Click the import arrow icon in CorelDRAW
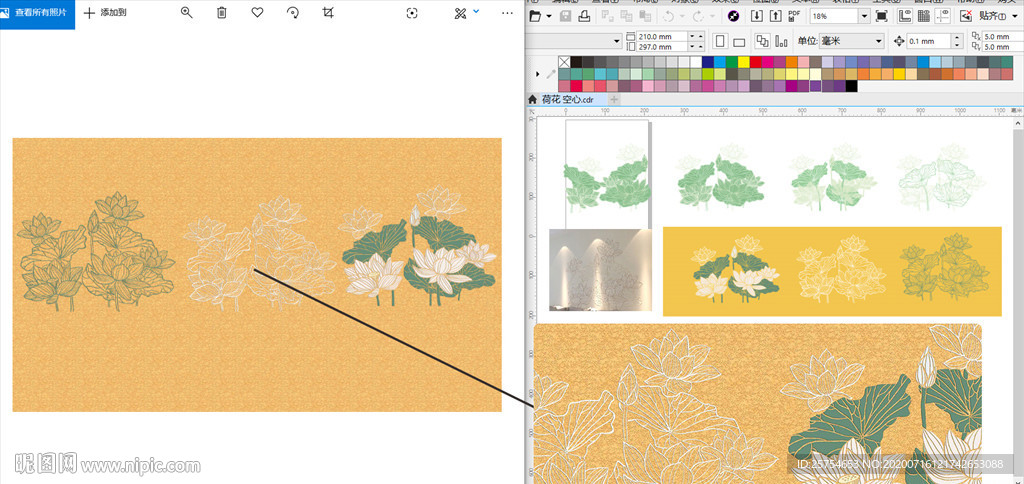This screenshot has height=484, width=1024. point(757,17)
